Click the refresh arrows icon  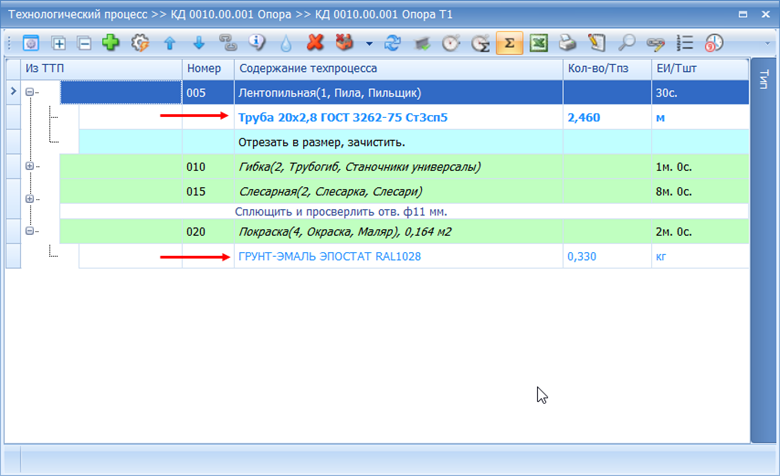392,43
